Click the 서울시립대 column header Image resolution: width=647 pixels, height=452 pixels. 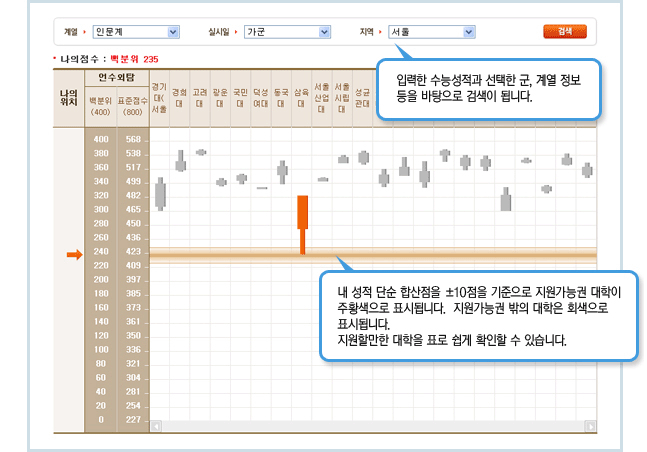(x=342, y=97)
